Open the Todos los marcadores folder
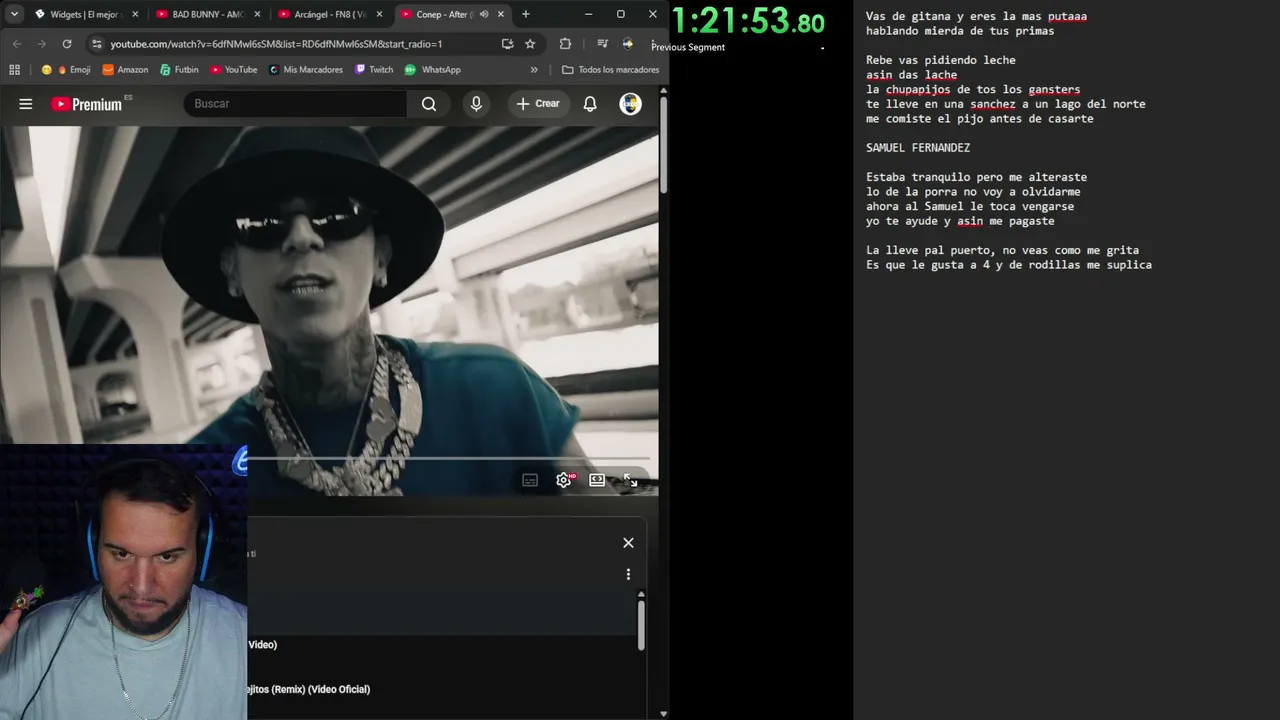Viewport: 1280px width, 720px height. pyautogui.click(x=611, y=70)
